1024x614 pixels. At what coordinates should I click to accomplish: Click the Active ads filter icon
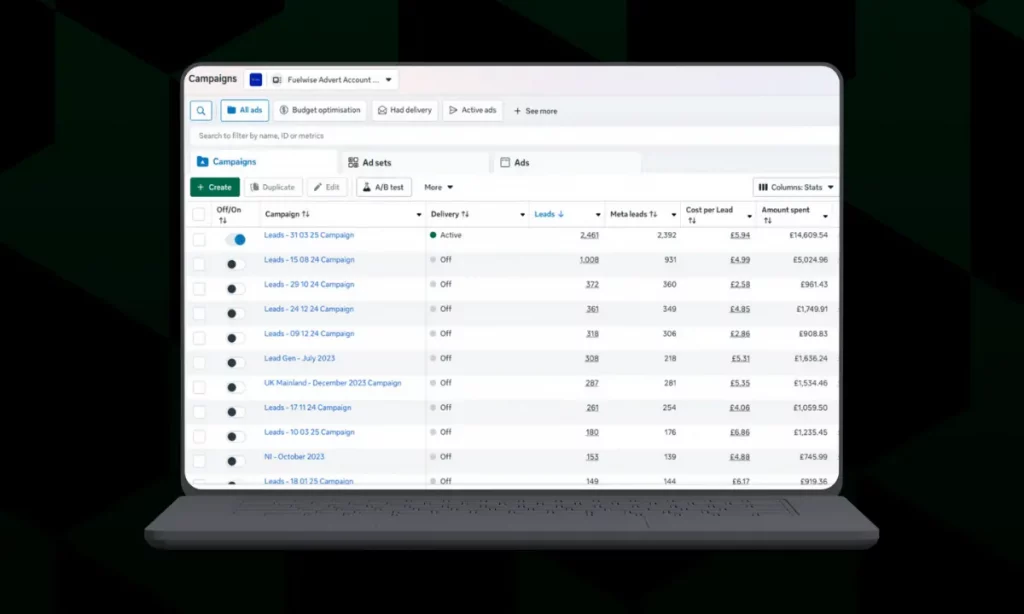[453, 110]
